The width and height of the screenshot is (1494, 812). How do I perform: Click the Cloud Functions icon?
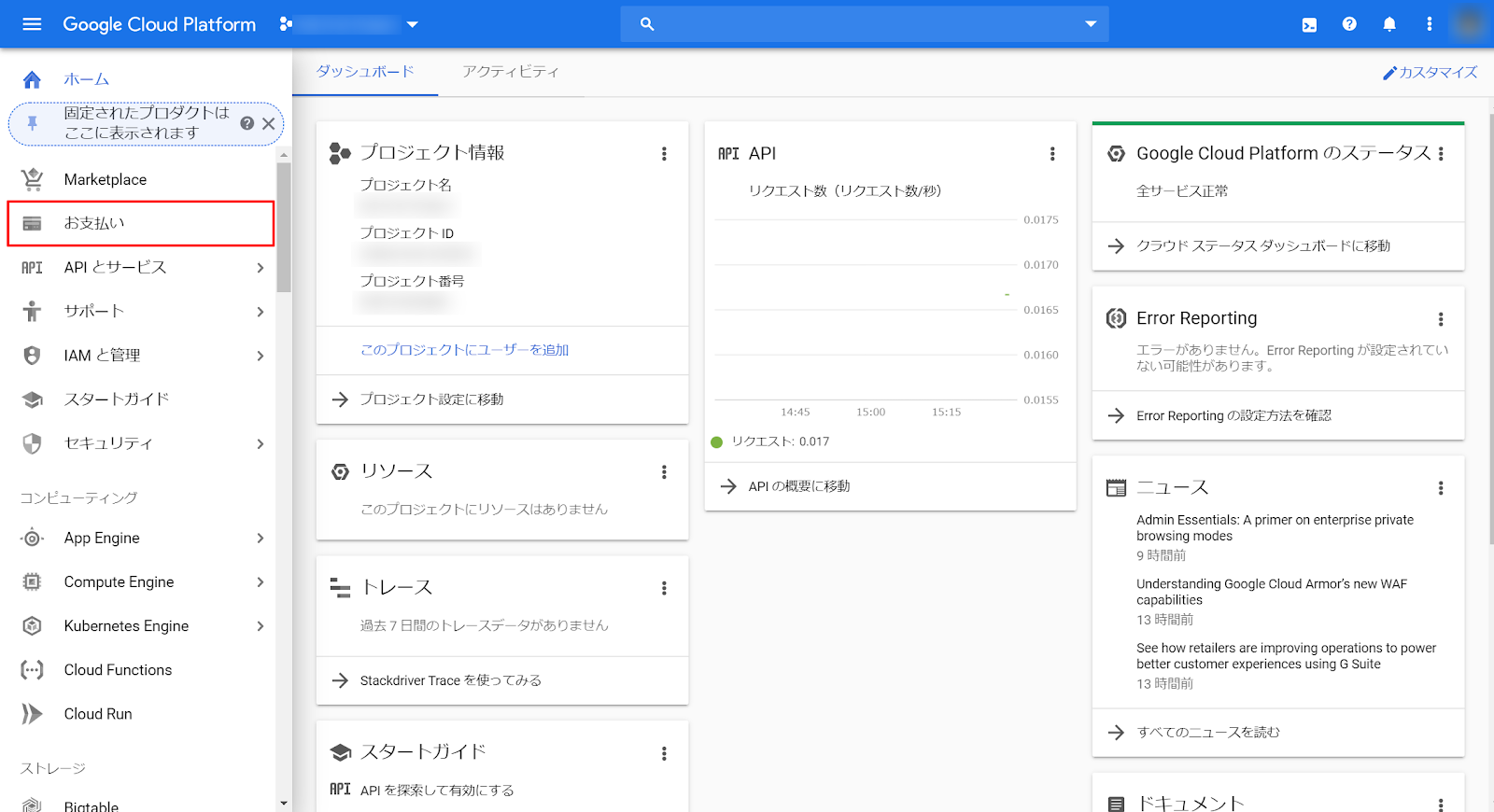tap(32, 670)
